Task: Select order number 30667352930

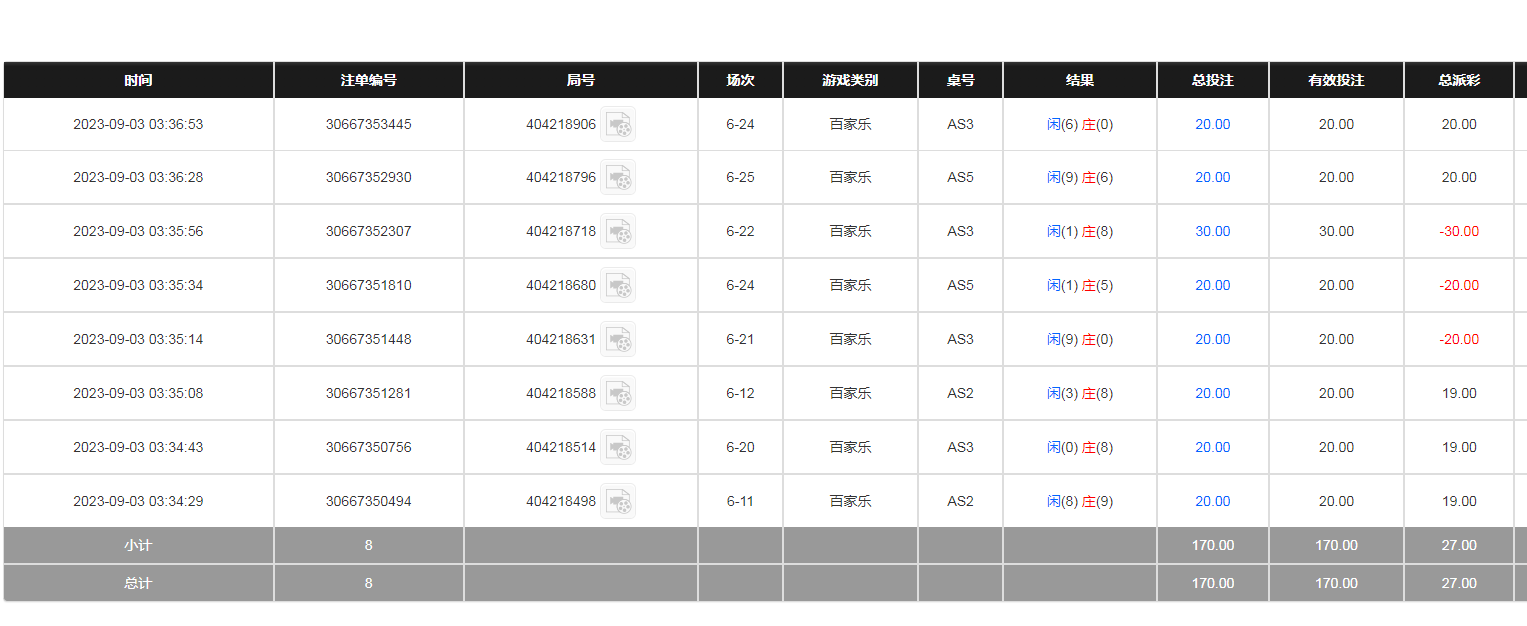Action: click(368, 177)
